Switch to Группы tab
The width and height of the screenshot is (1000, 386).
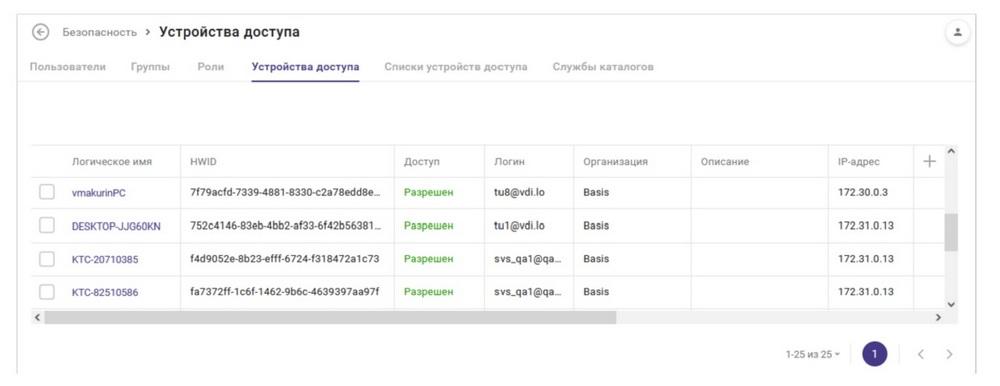[x=151, y=66]
